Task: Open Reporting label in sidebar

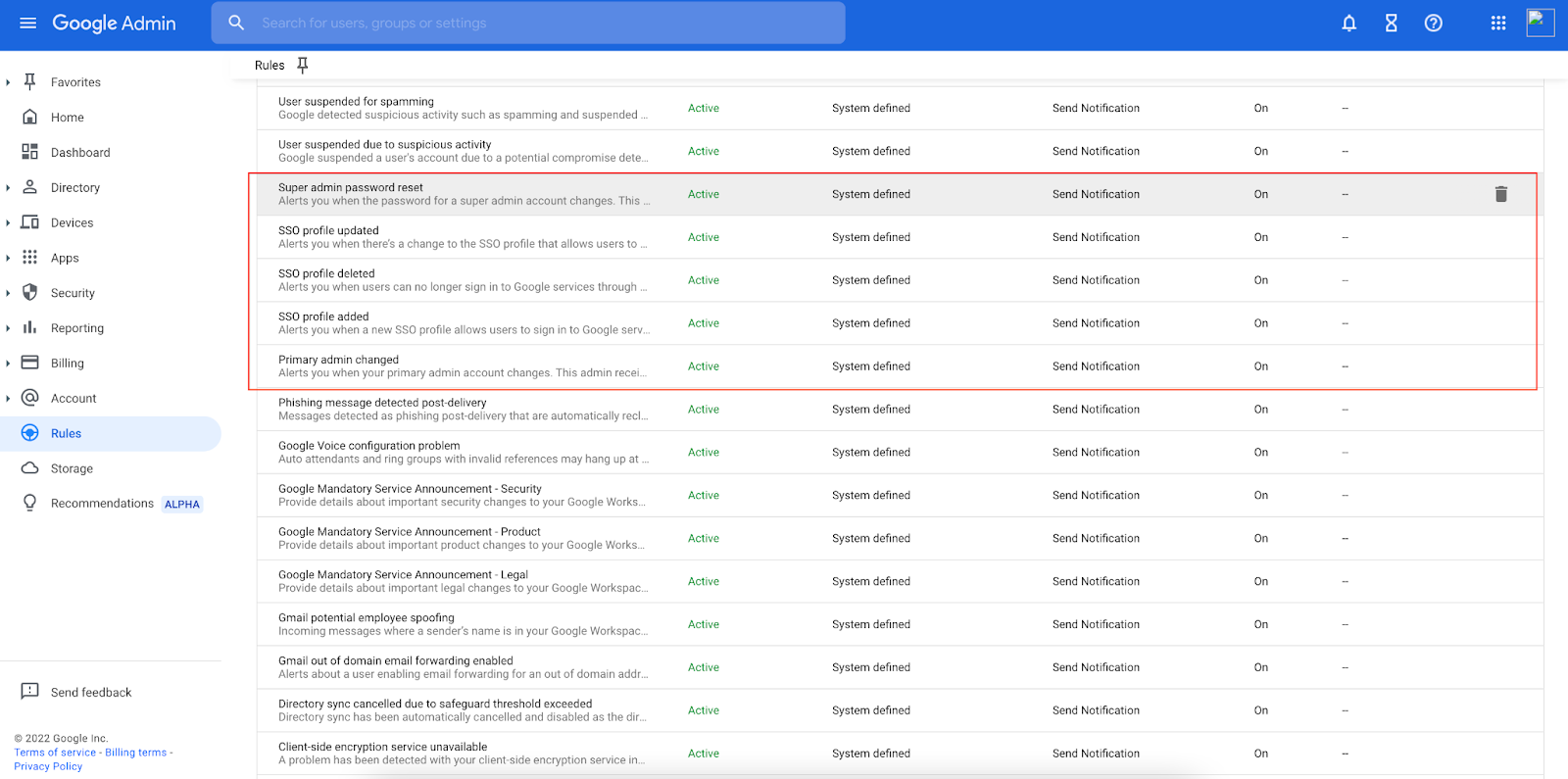Action: coord(77,328)
